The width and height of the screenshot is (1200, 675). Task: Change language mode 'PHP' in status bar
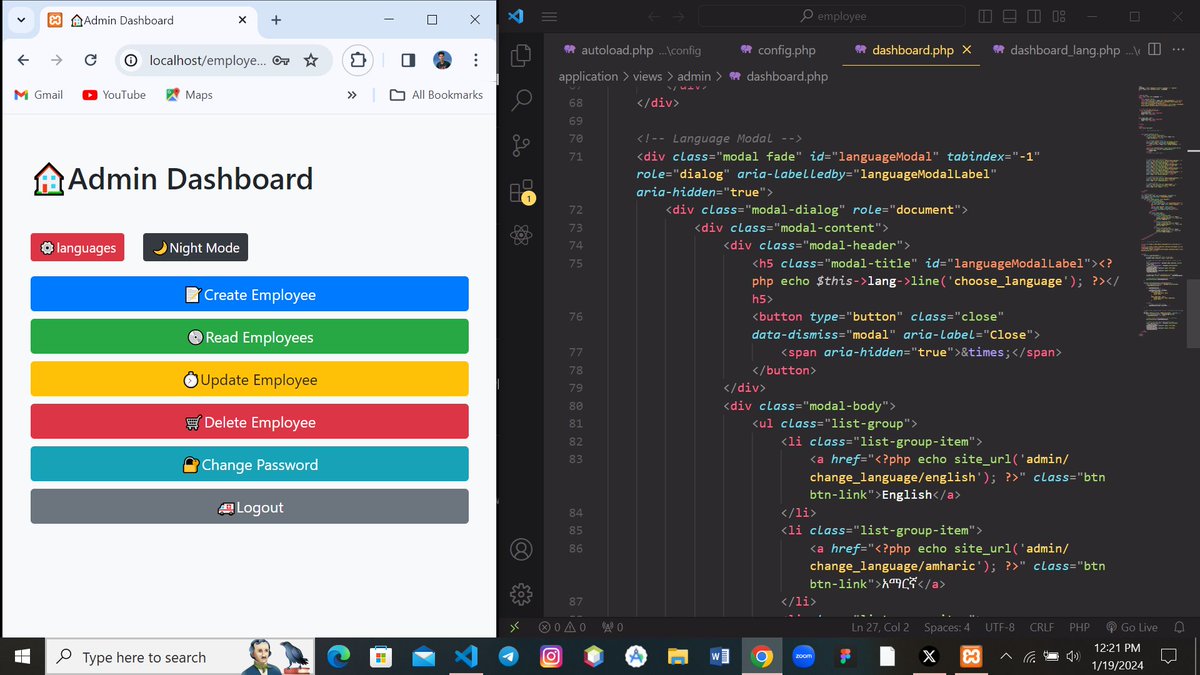click(1079, 627)
